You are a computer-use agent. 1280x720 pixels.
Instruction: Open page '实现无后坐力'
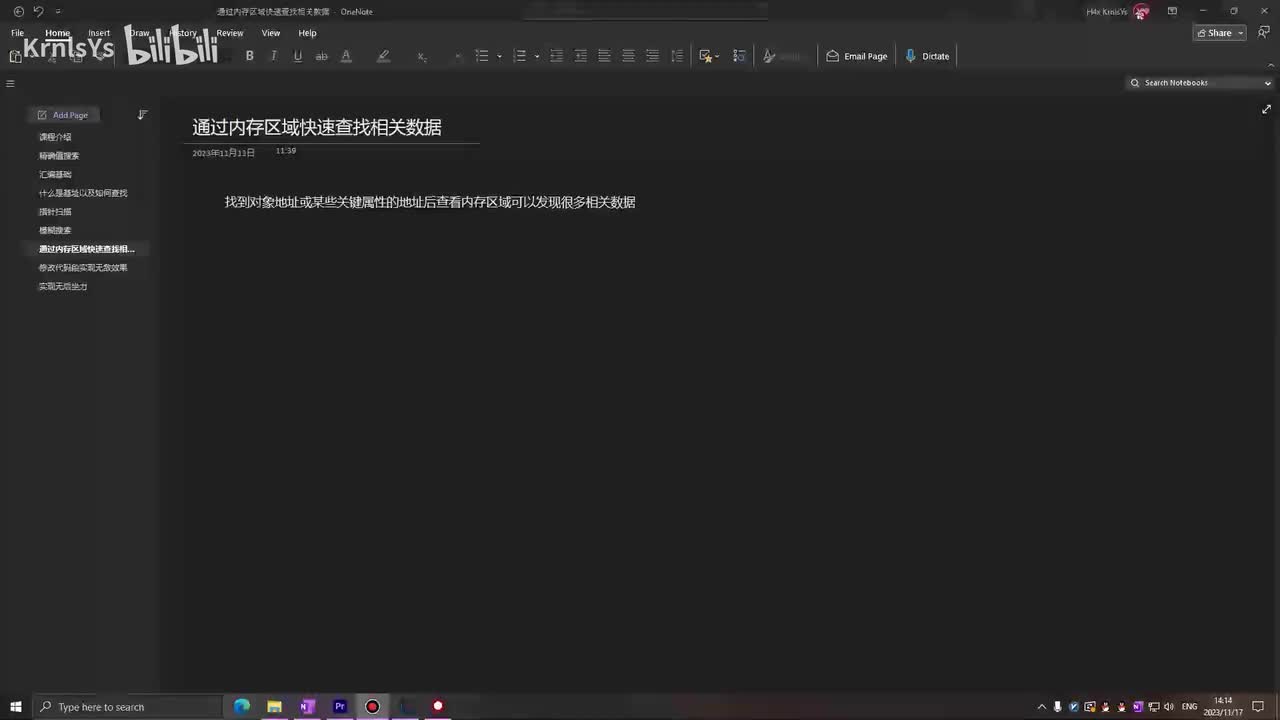[x=63, y=286]
